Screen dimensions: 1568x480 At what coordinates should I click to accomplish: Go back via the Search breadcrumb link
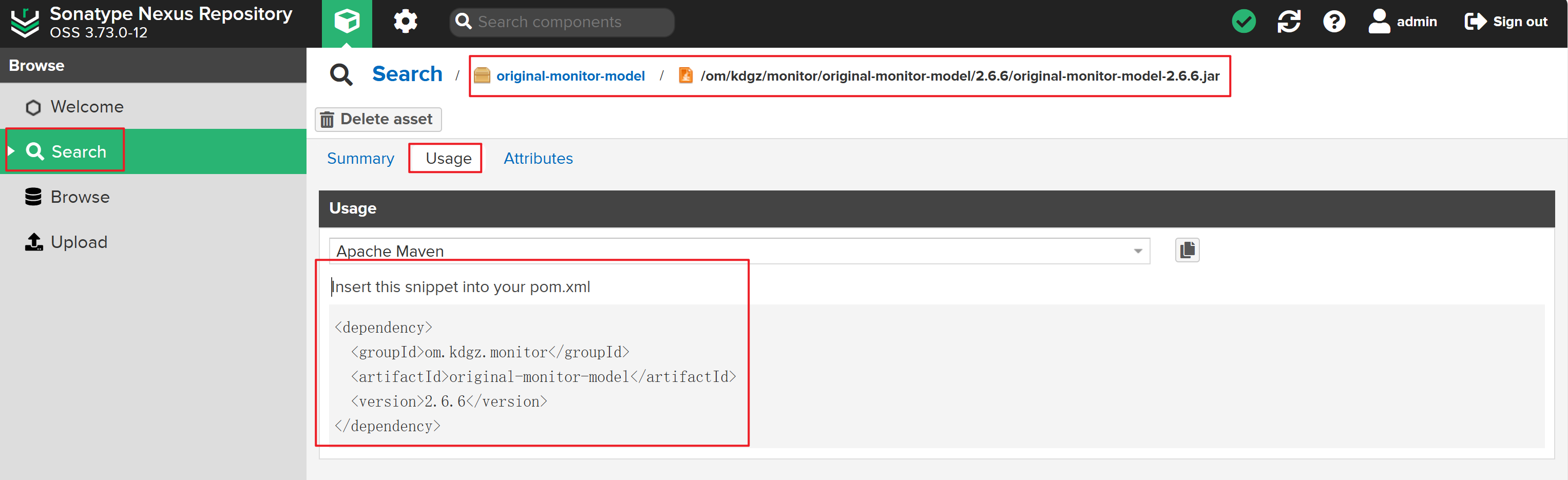point(407,74)
